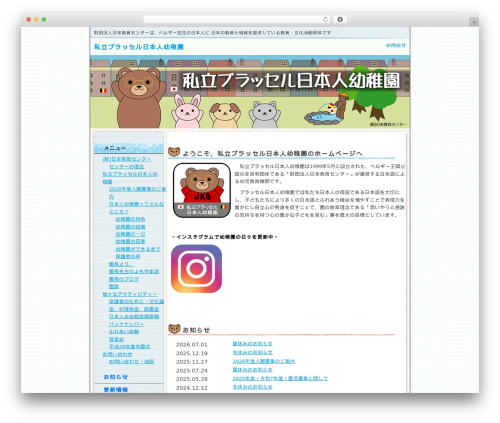This screenshot has width=500, height=423.
Task: Open バックナンバー sidebar link
Action: (x=126, y=324)
